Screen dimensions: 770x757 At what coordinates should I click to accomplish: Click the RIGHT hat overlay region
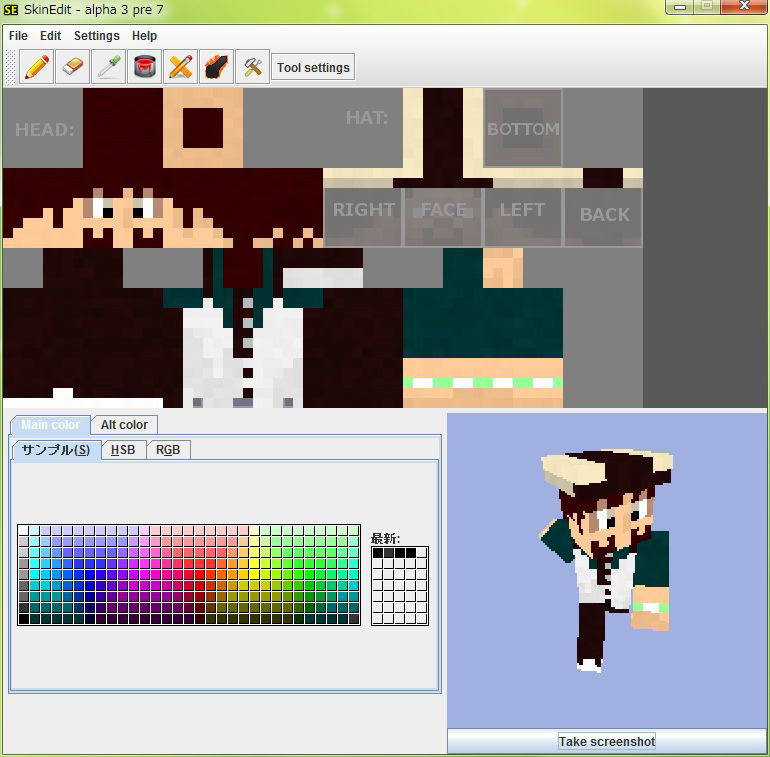[363, 217]
